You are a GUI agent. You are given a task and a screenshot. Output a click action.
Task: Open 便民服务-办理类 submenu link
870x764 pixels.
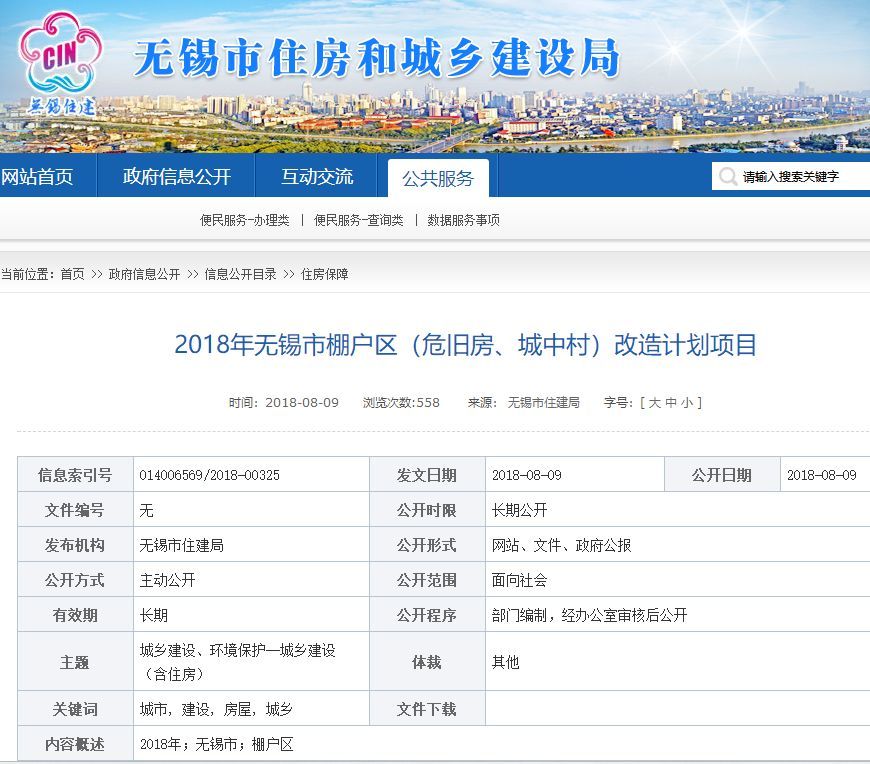point(245,220)
